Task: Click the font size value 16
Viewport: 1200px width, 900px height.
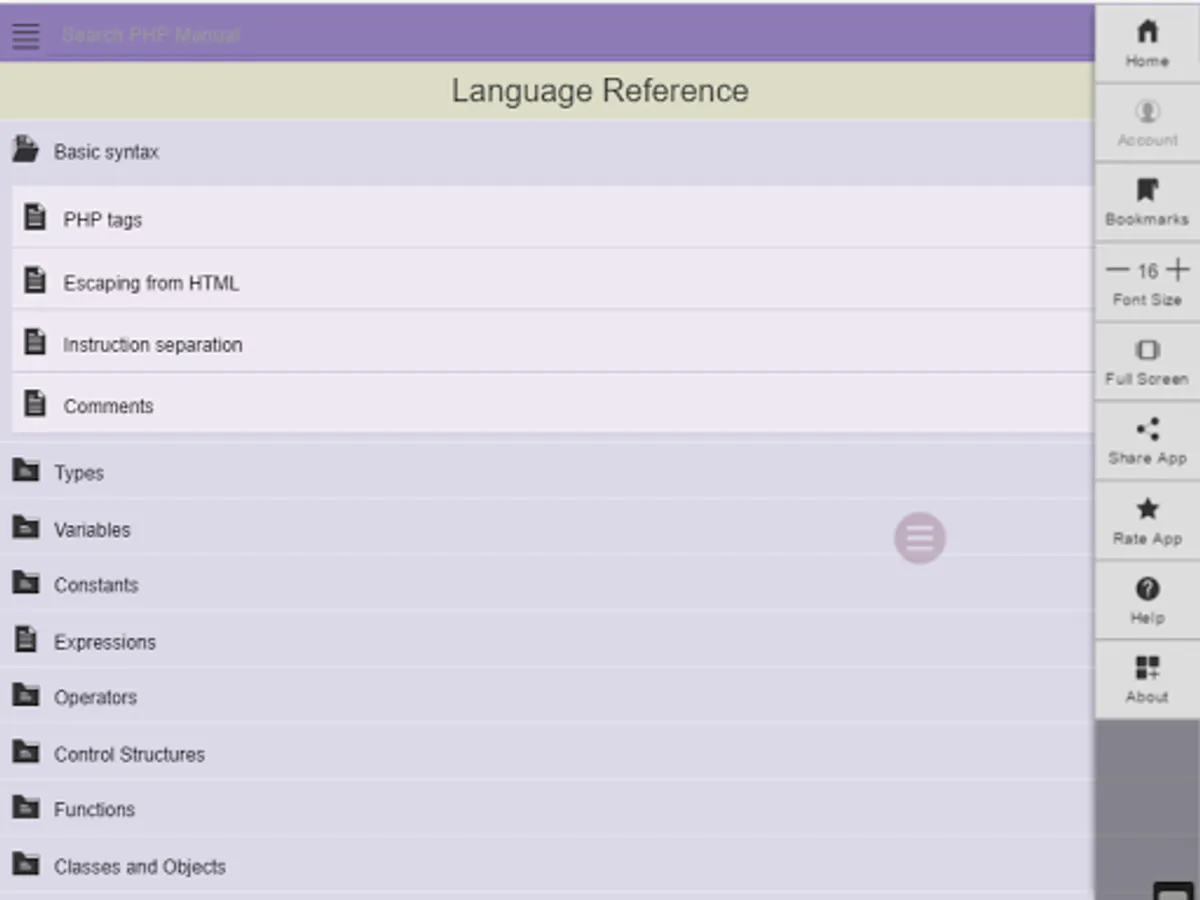Action: tap(1147, 271)
